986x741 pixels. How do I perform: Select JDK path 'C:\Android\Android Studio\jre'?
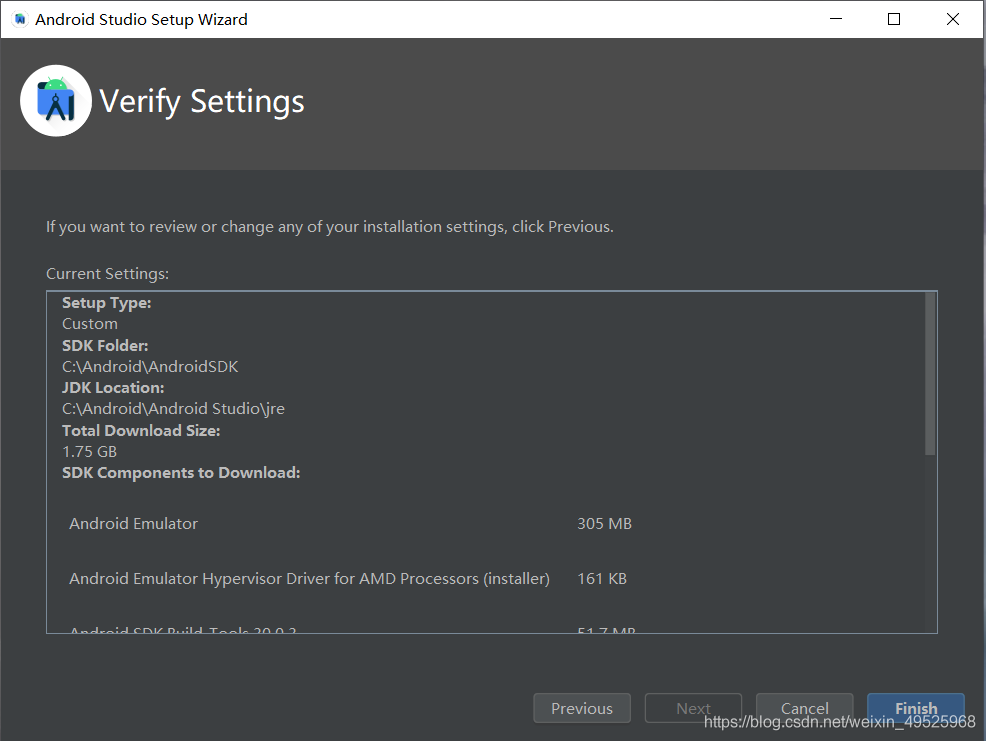tap(174, 409)
